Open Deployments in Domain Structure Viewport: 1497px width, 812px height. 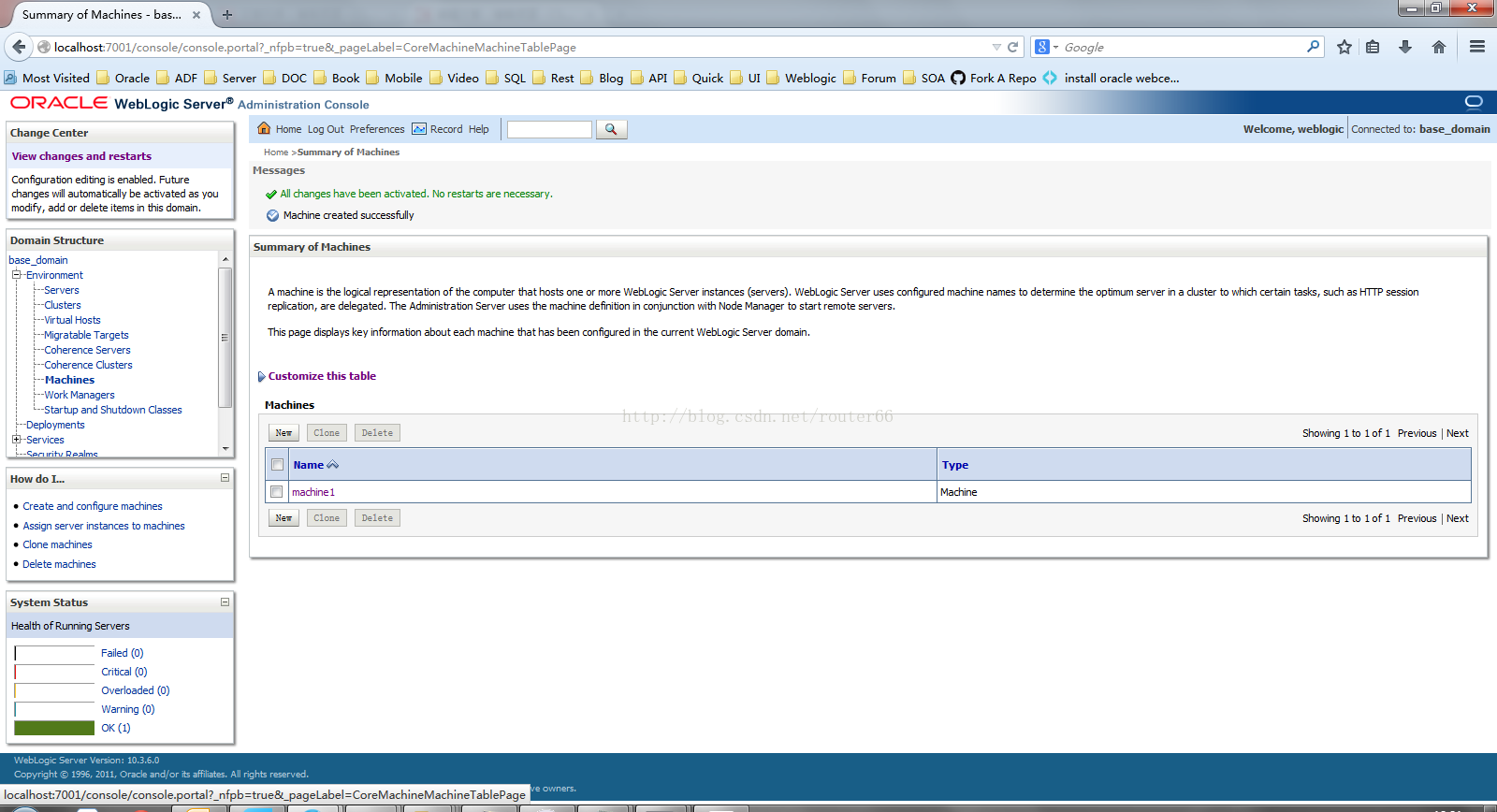(55, 425)
